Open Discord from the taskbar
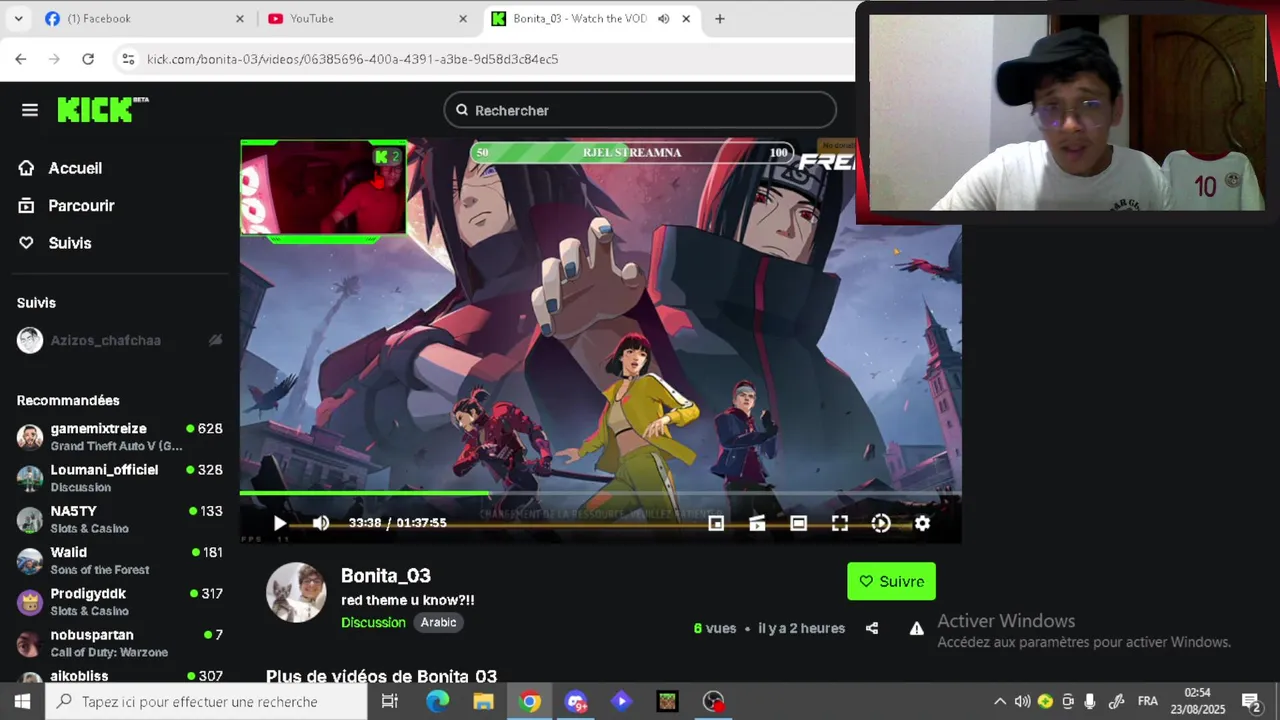Screen dimensions: 1280x720 [x=576, y=701]
